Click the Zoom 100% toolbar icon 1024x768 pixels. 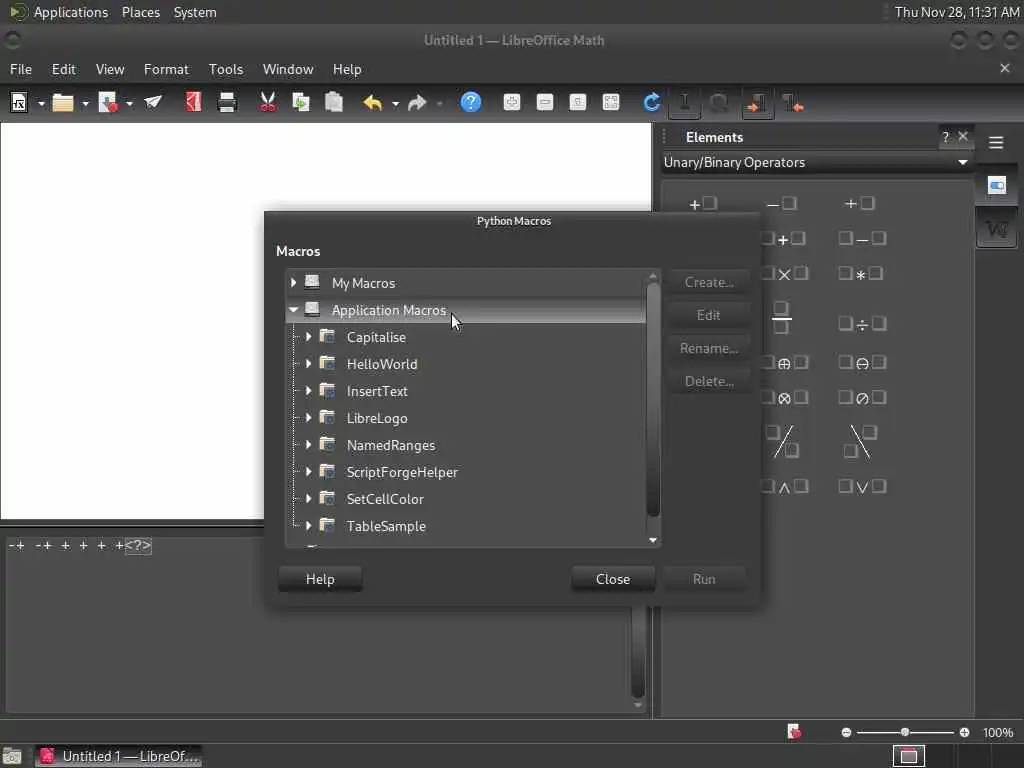[x=578, y=103]
